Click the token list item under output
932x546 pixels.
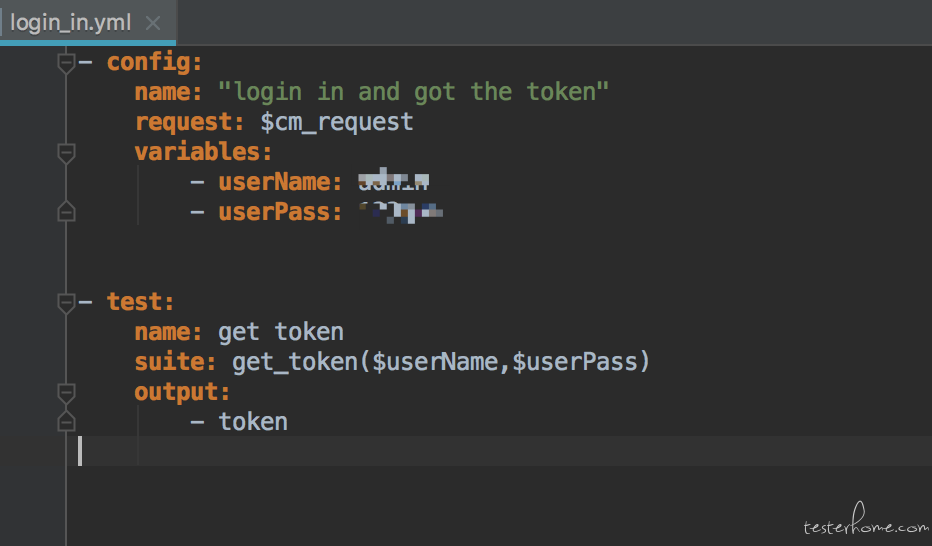(253, 422)
